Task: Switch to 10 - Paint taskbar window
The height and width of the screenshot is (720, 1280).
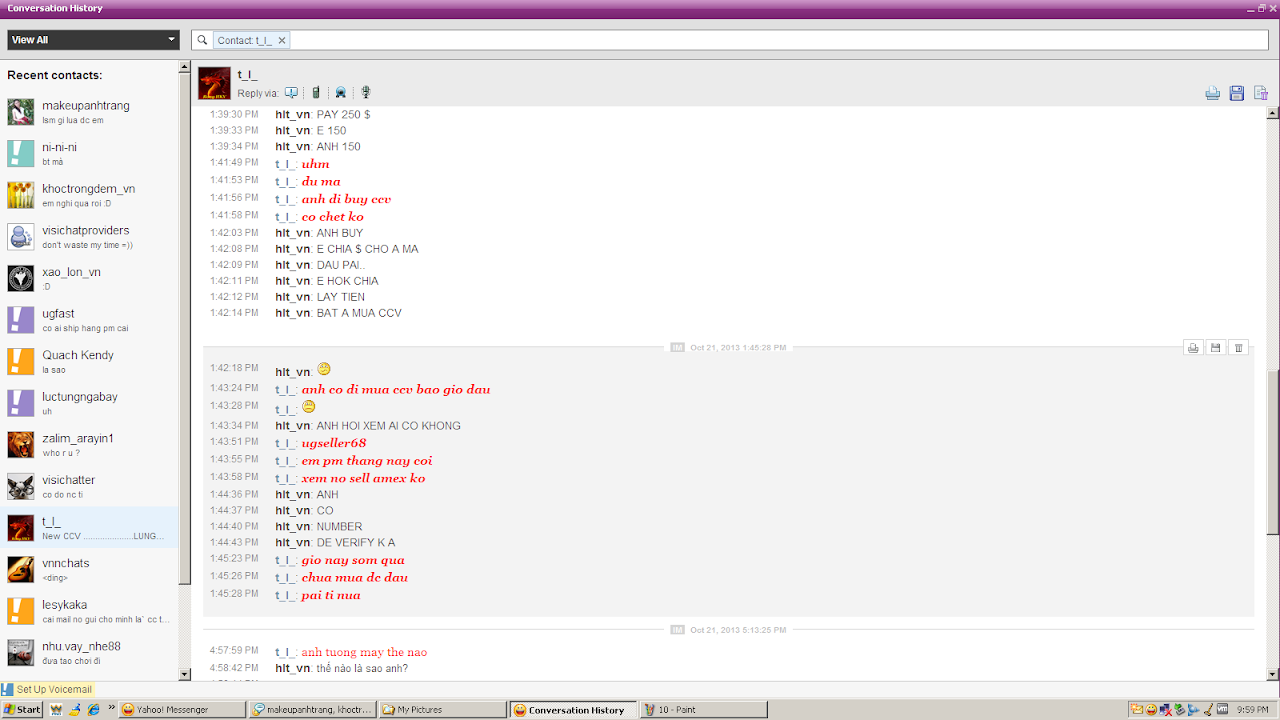Action: pos(705,710)
